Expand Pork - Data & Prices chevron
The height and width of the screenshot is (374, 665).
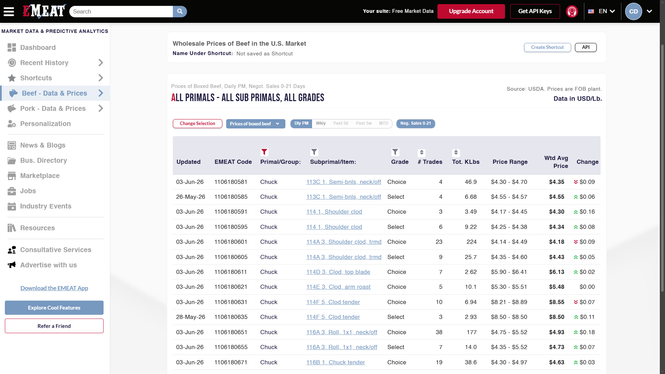101,109
